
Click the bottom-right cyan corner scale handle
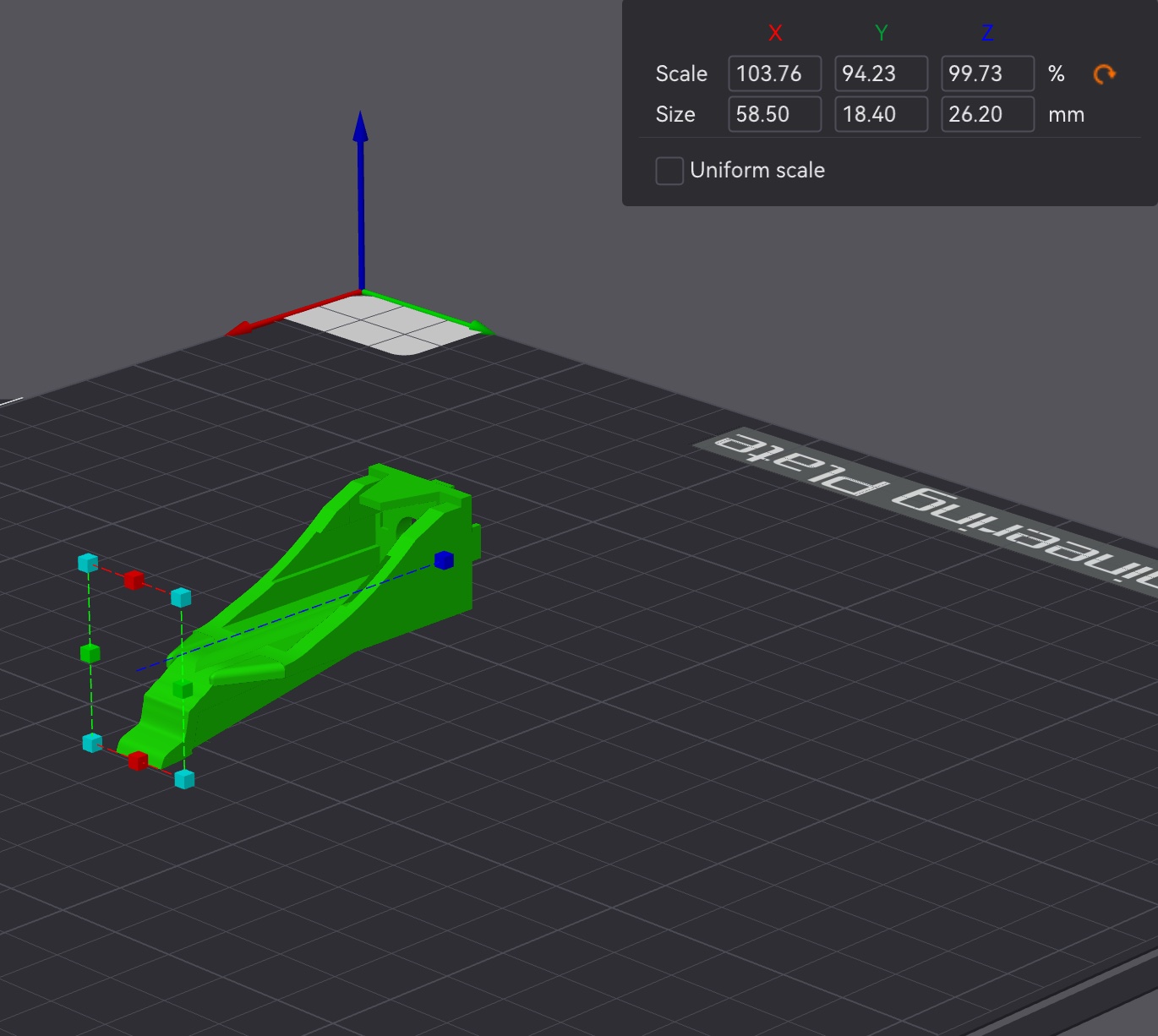tap(184, 779)
